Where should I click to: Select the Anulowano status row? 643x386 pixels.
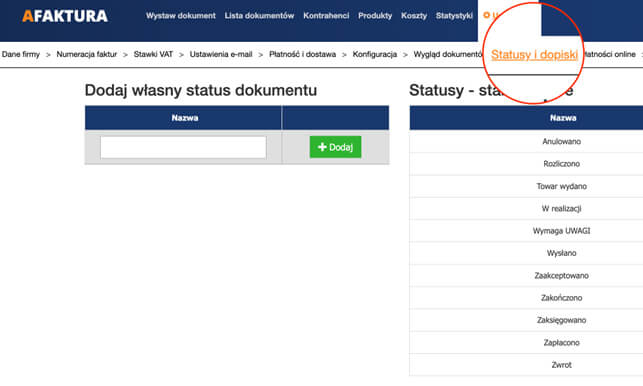pos(526,142)
